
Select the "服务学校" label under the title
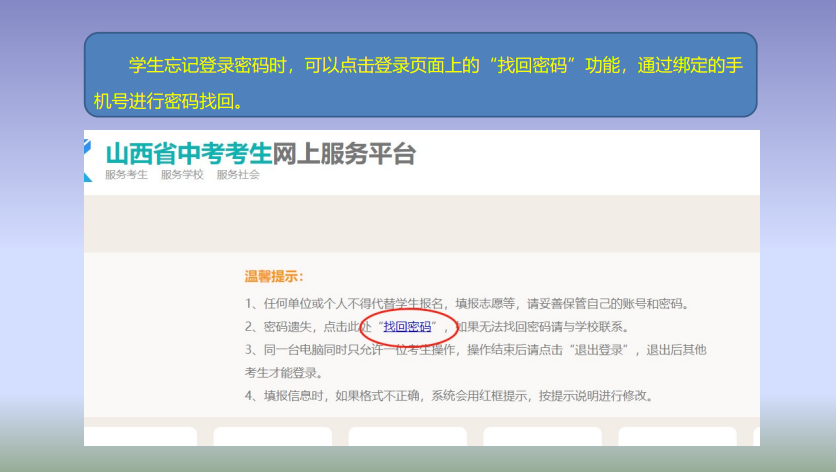pos(182,175)
